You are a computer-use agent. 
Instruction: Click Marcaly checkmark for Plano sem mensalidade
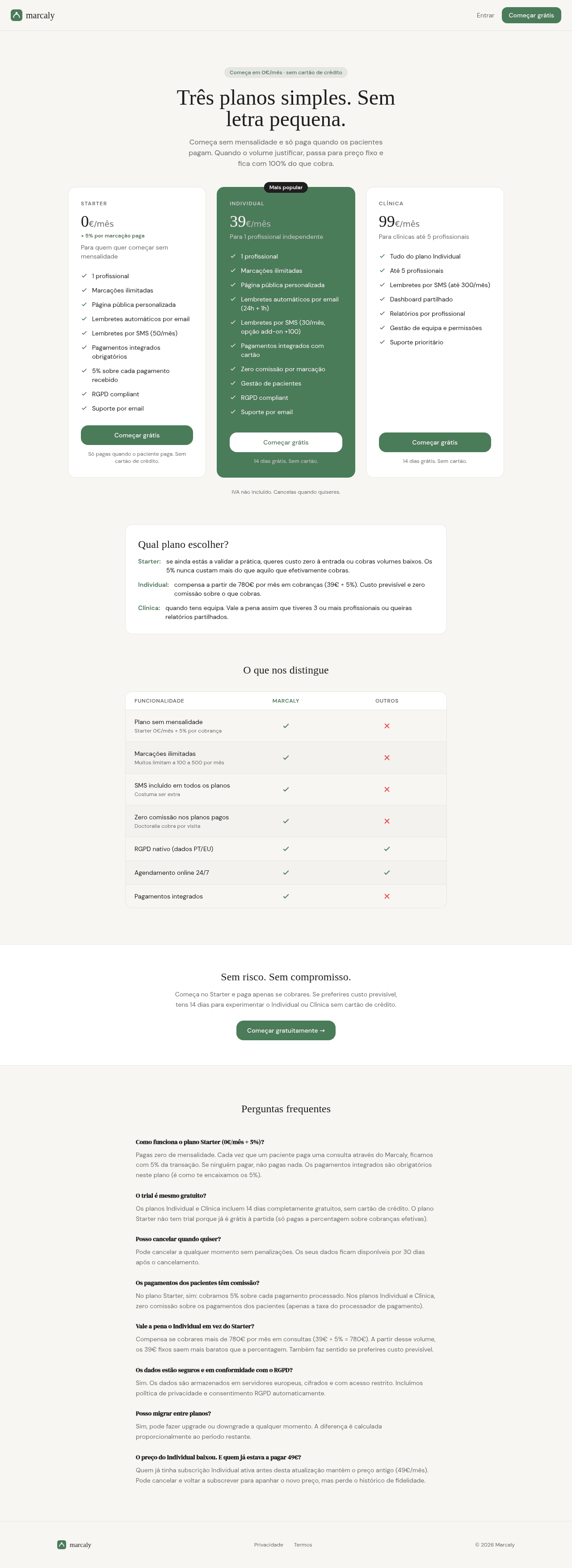[x=286, y=725]
